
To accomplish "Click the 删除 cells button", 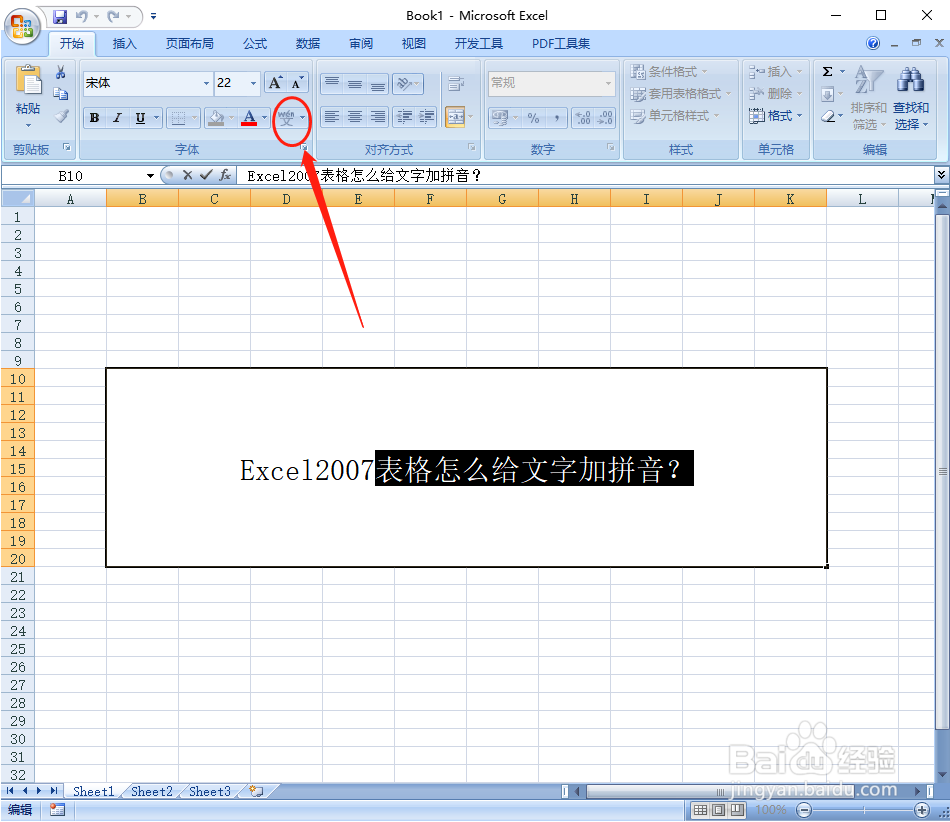I will pyautogui.click(x=776, y=93).
